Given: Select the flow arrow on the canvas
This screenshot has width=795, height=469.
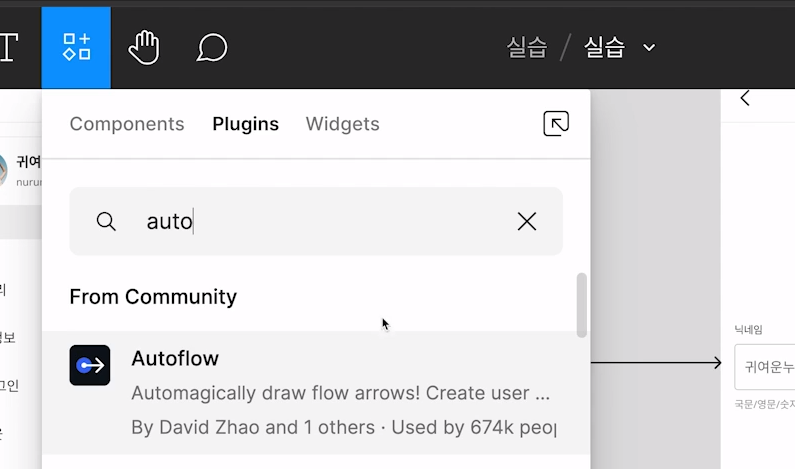Looking at the screenshot, I should click(655, 362).
